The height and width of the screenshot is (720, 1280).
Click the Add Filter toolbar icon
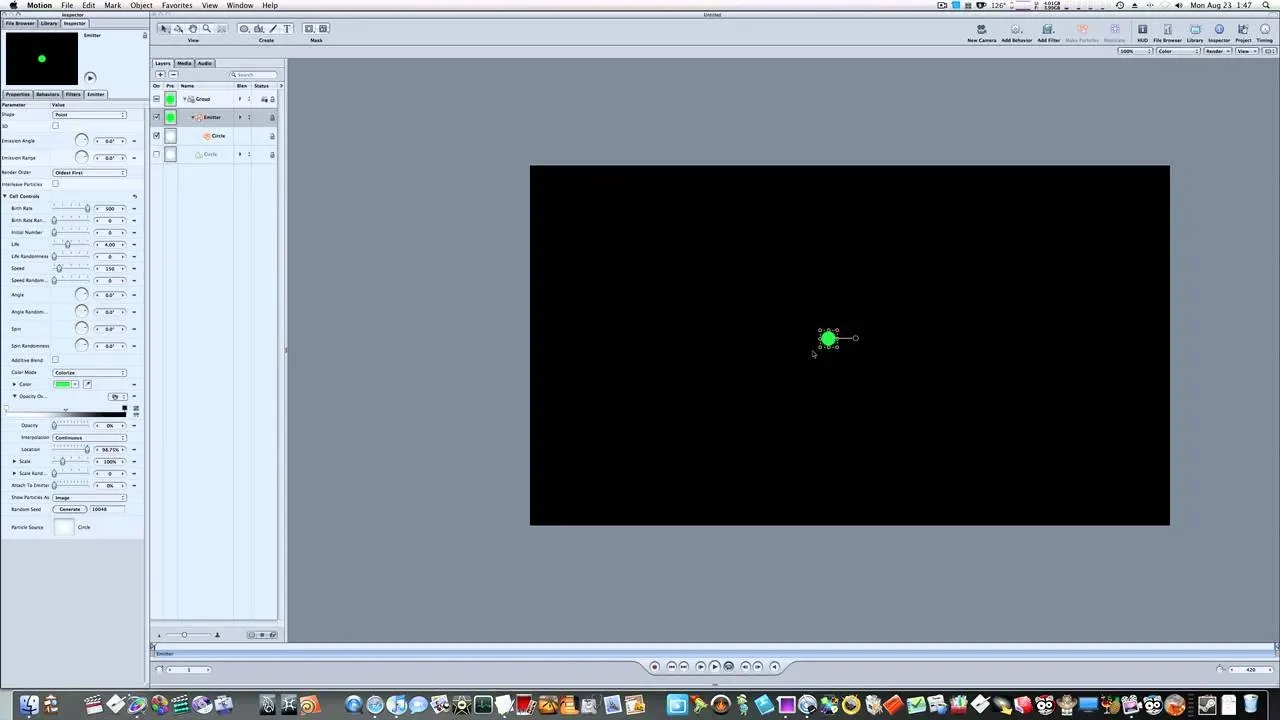point(1048,33)
